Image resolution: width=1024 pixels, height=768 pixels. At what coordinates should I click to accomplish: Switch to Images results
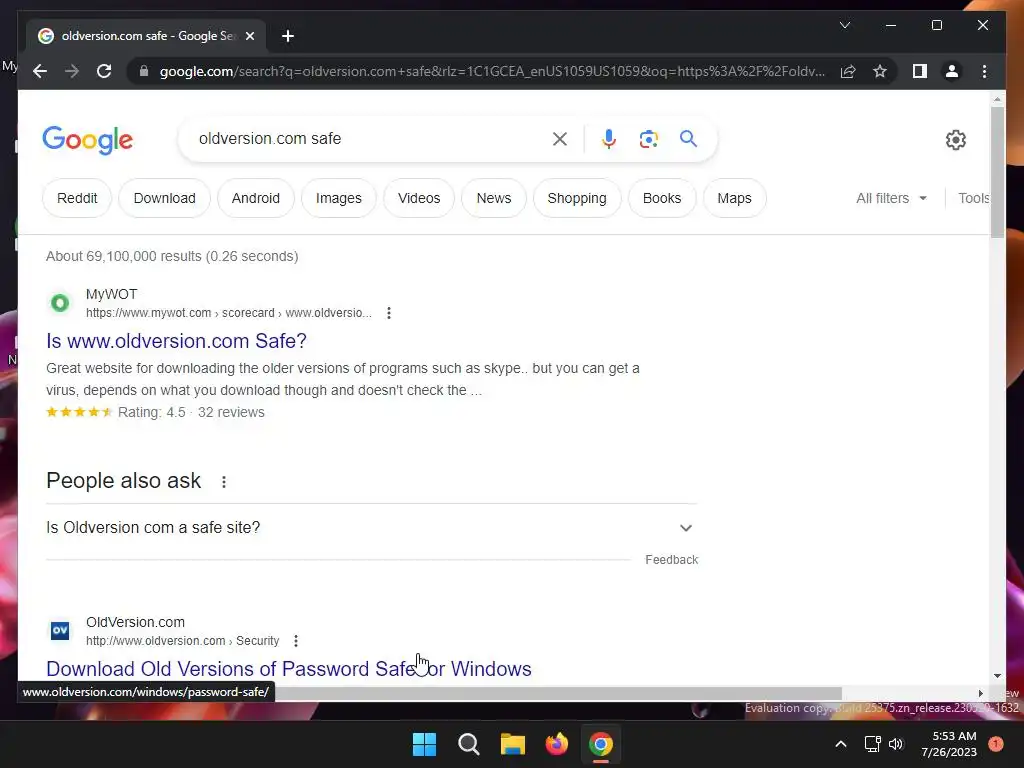[338, 198]
